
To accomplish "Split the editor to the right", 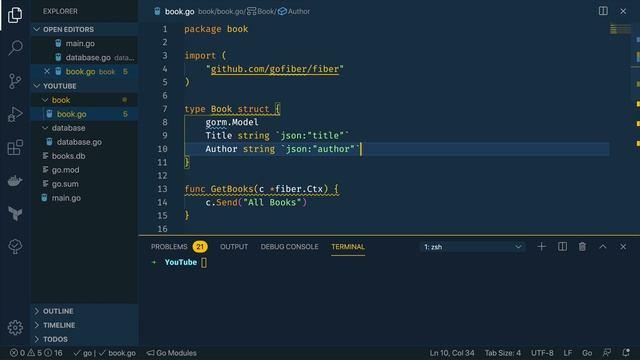I will click(603, 11).
